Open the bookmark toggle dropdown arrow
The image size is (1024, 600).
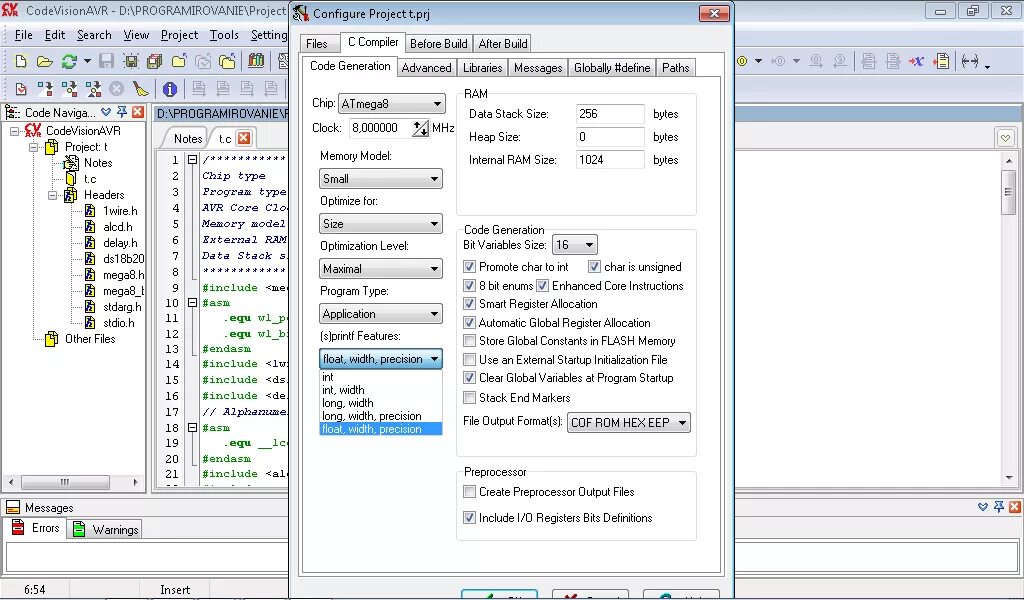758,61
